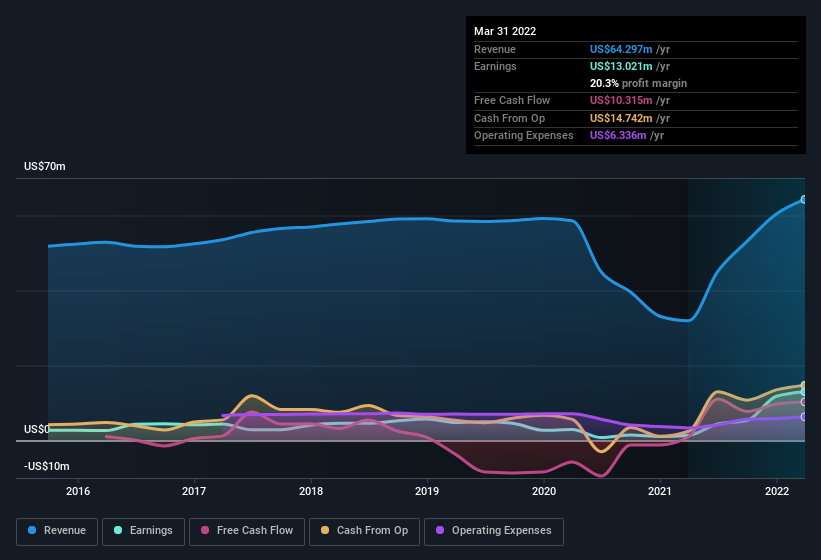Click the blue Revenue legend dot
Screen dimensions: 821x560
pyautogui.click(x=32, y=530)
